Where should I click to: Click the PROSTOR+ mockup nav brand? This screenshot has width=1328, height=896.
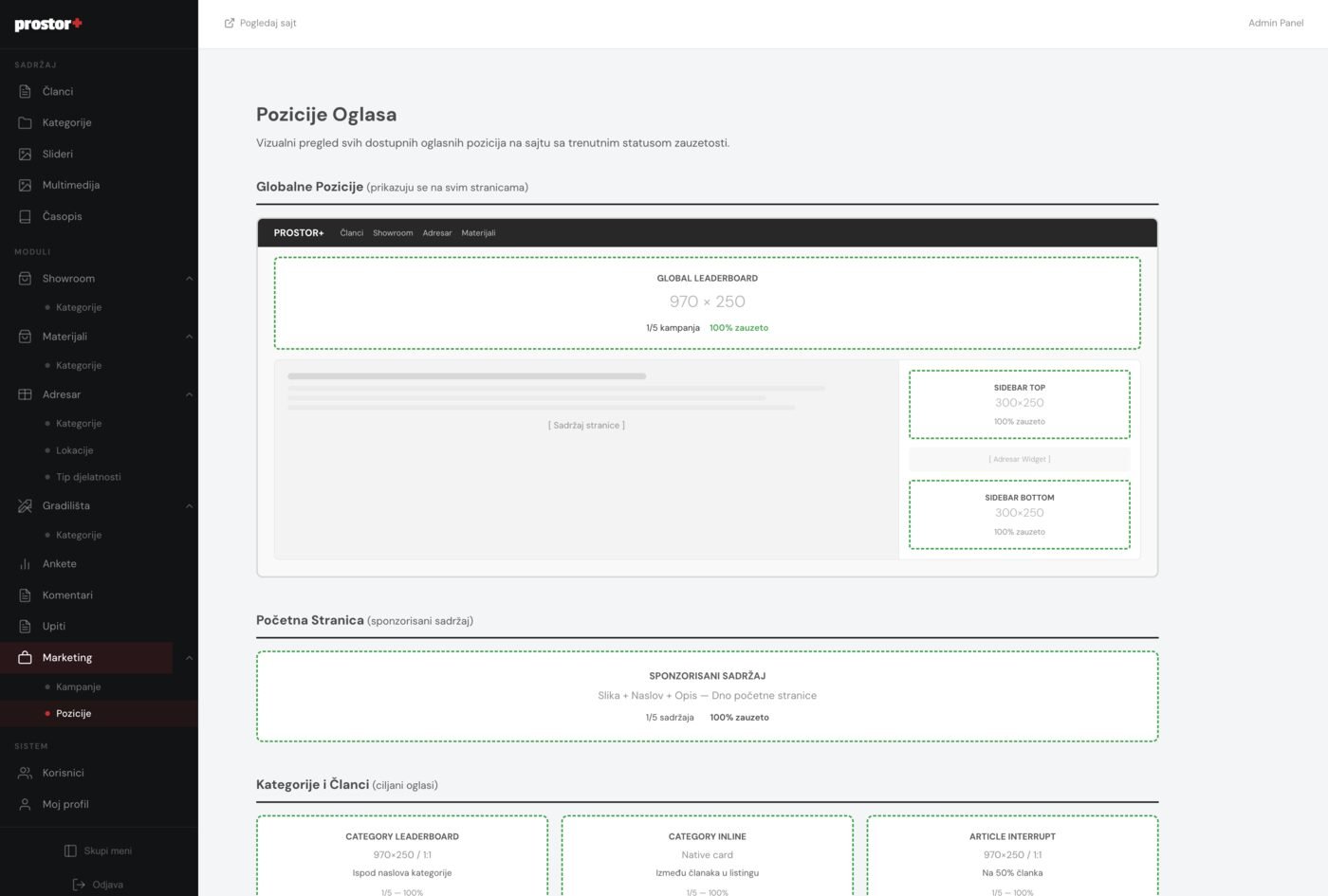pos(299,232)
